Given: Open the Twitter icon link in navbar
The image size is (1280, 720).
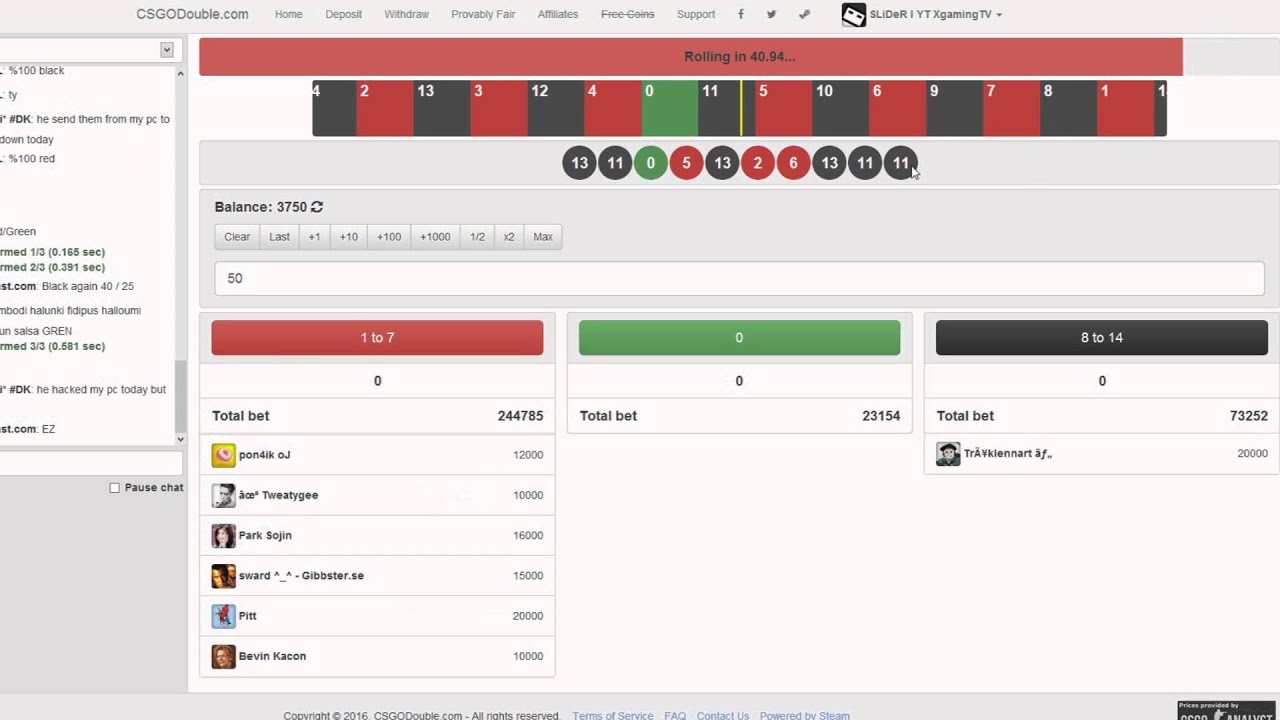Looking at the screenshot, I should (771, 14).
